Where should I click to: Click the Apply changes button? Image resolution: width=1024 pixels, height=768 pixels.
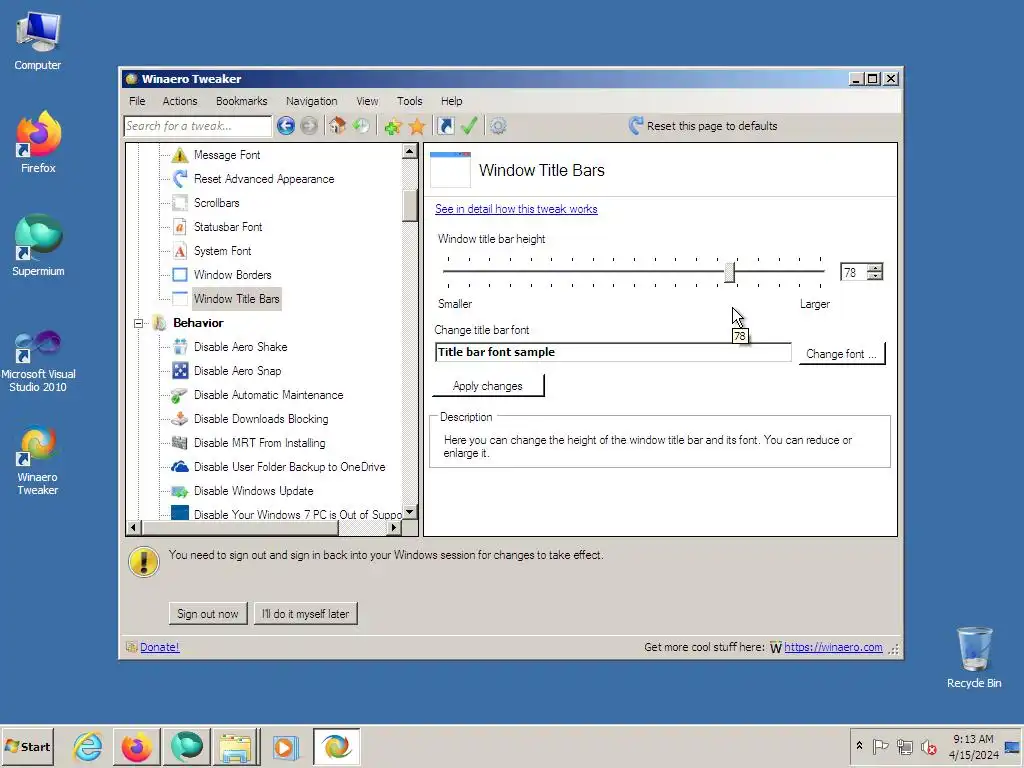(488, 386)
